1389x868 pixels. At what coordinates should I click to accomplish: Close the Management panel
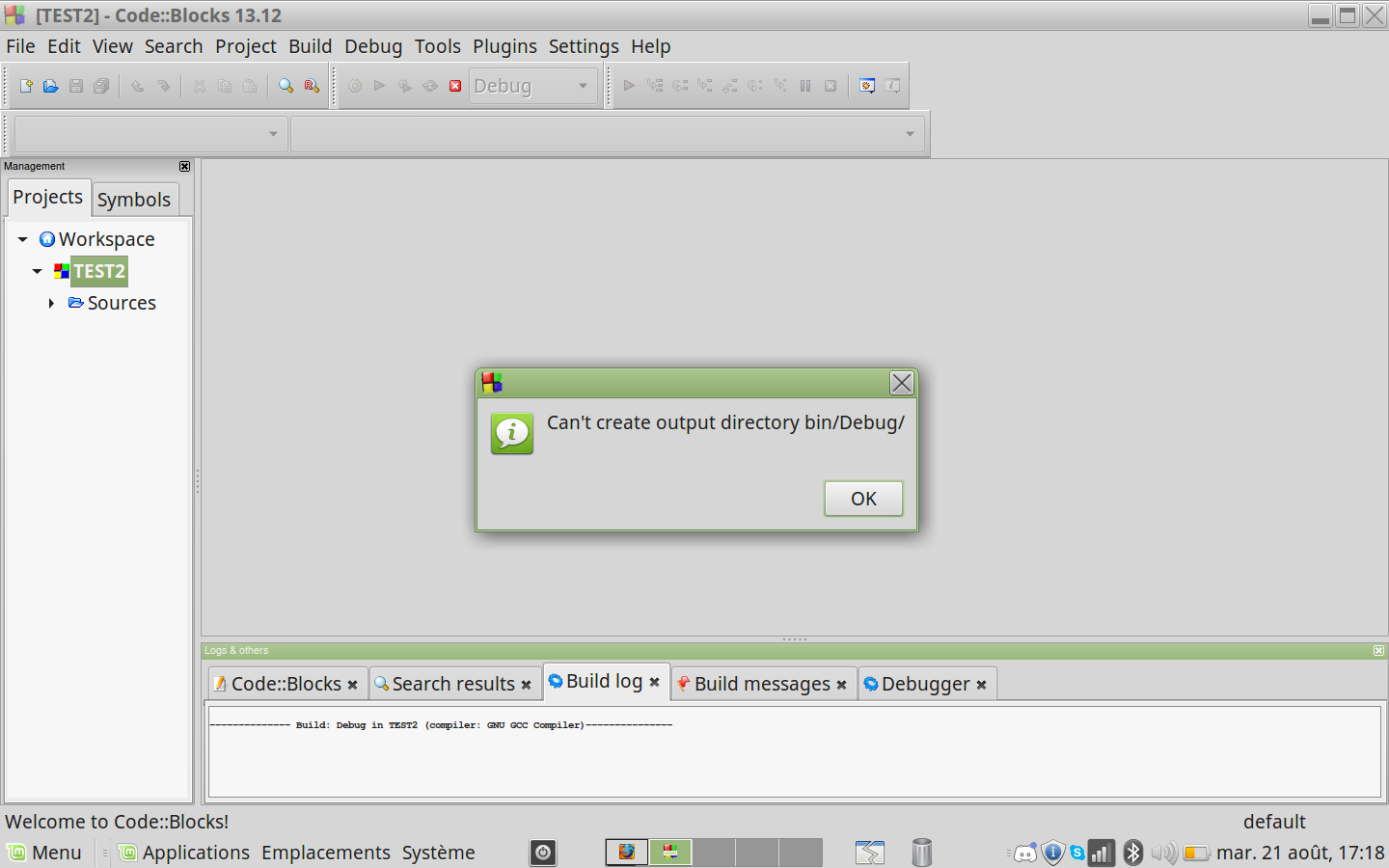pos(185,167)
